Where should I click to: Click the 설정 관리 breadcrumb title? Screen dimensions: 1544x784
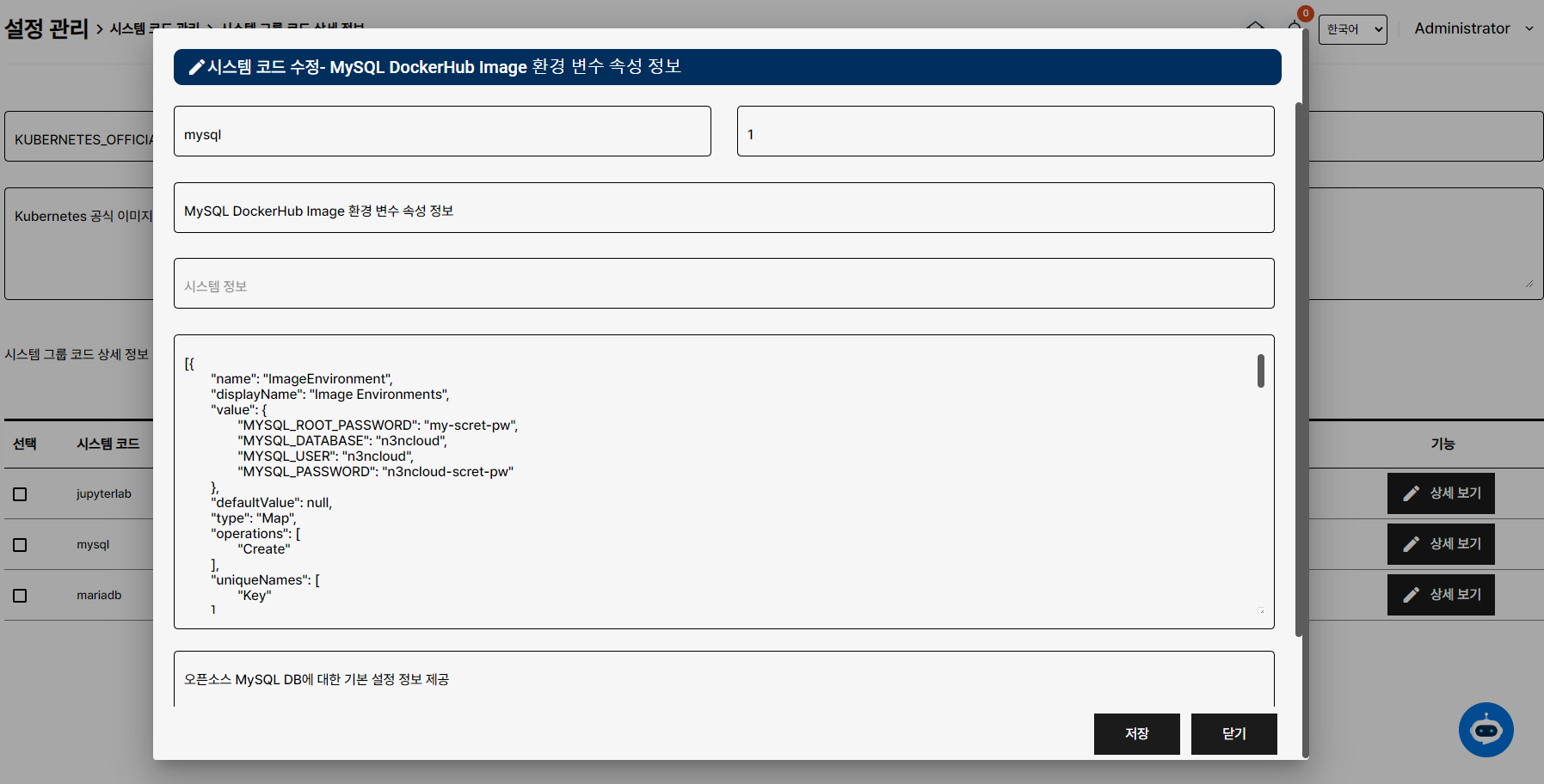[x=46, y=28]
